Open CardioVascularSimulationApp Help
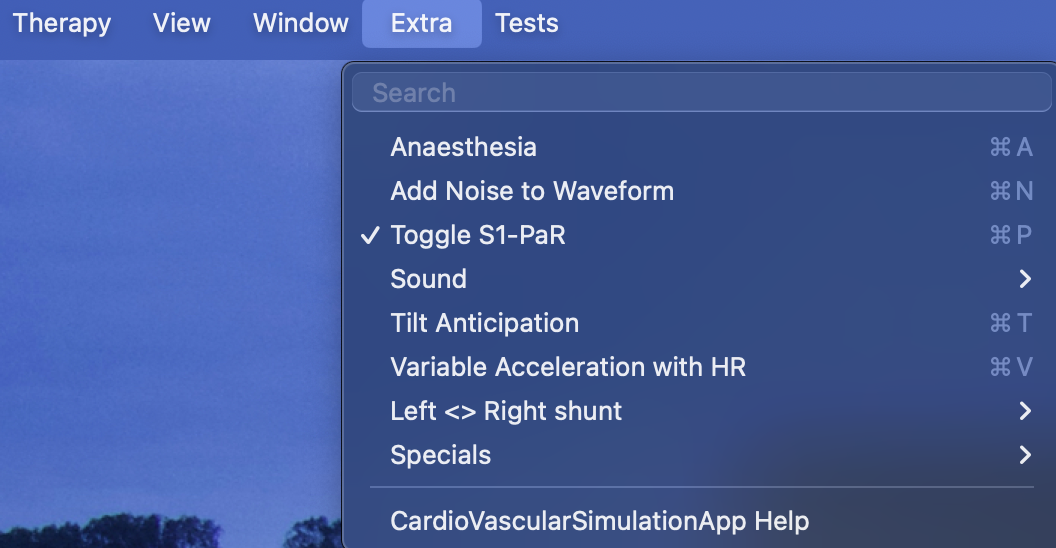This screenshot has width=1056, height=548. pyautogui.click(x=600, y=521)
